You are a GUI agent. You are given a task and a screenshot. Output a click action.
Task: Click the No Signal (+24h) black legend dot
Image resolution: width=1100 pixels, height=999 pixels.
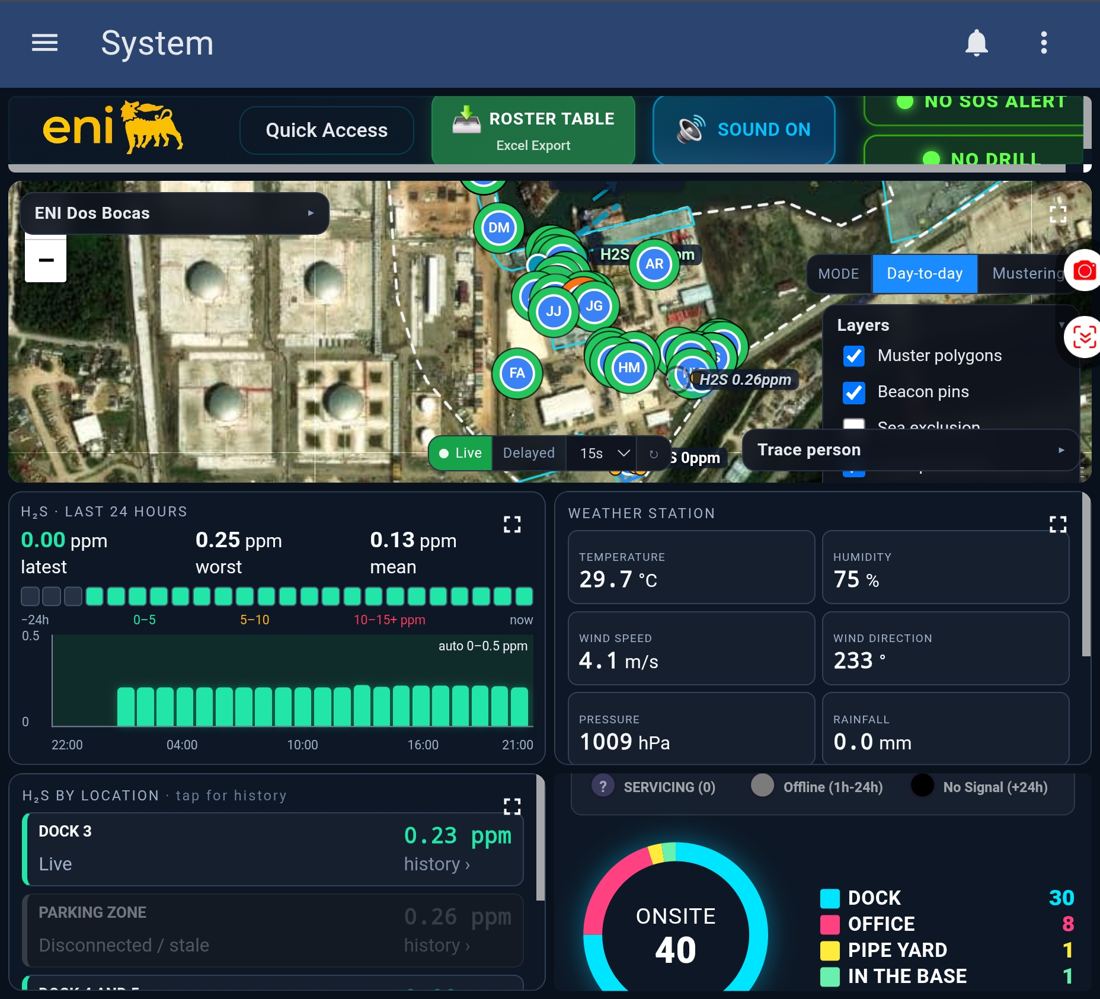(922, 786)
